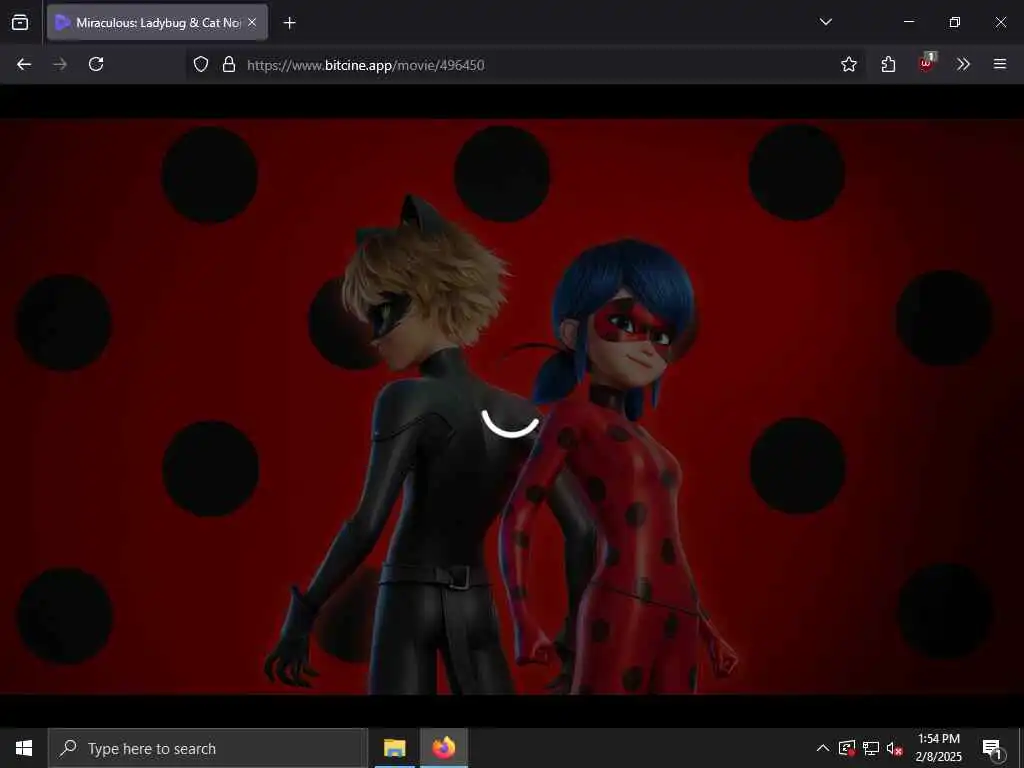Viewport: 1024px width, 768px height.
Task: Open the security warning tray icon
Action: [847, 748]
